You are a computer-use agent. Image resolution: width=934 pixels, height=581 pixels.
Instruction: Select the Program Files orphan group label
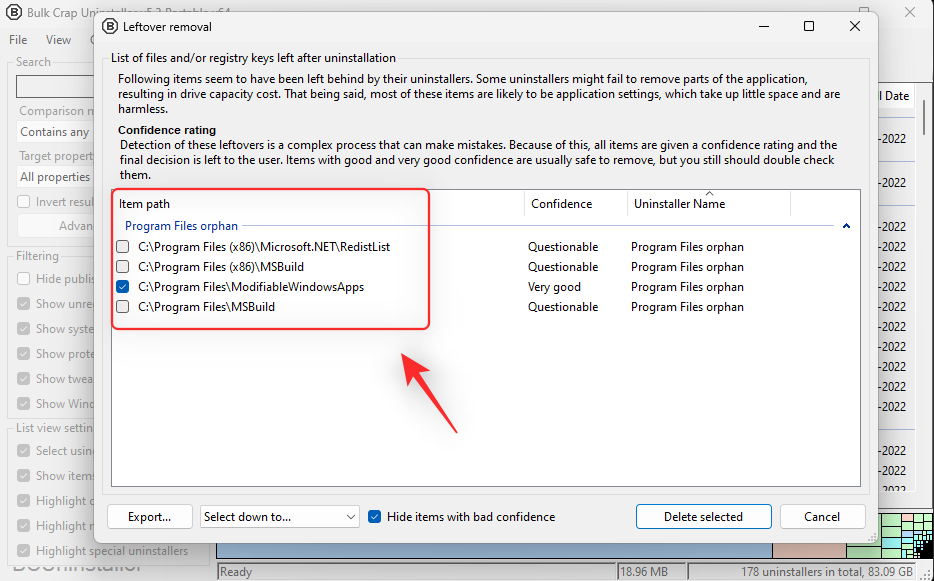point(181,226)
